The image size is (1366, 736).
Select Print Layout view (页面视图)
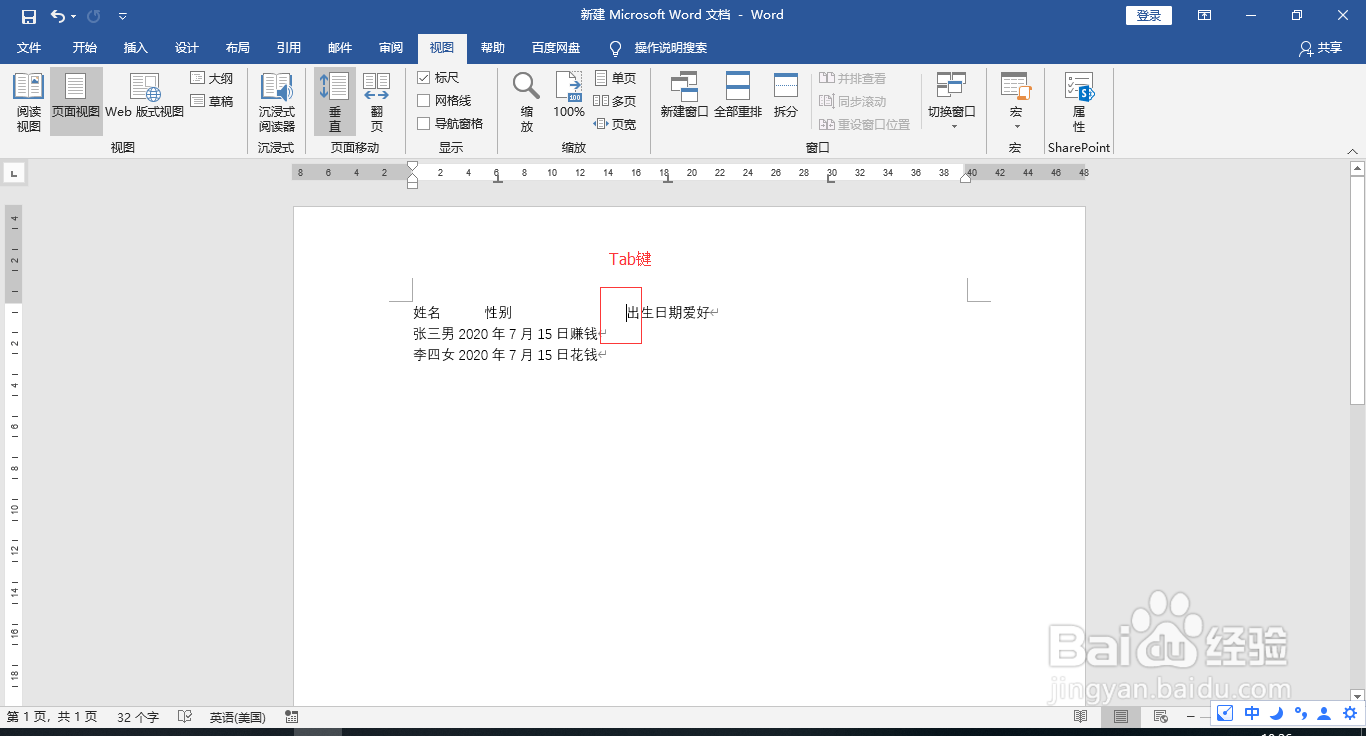point(76,102)
